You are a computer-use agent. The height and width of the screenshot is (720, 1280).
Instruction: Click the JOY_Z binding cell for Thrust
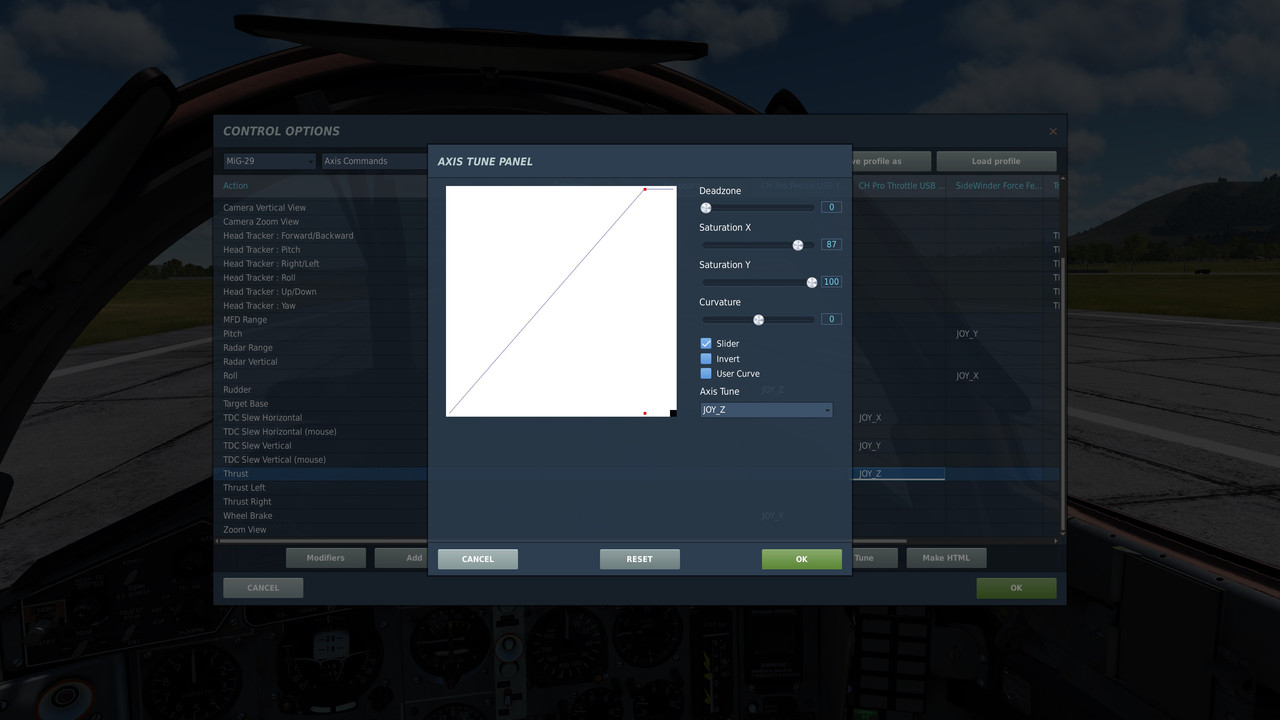point(898,473)
